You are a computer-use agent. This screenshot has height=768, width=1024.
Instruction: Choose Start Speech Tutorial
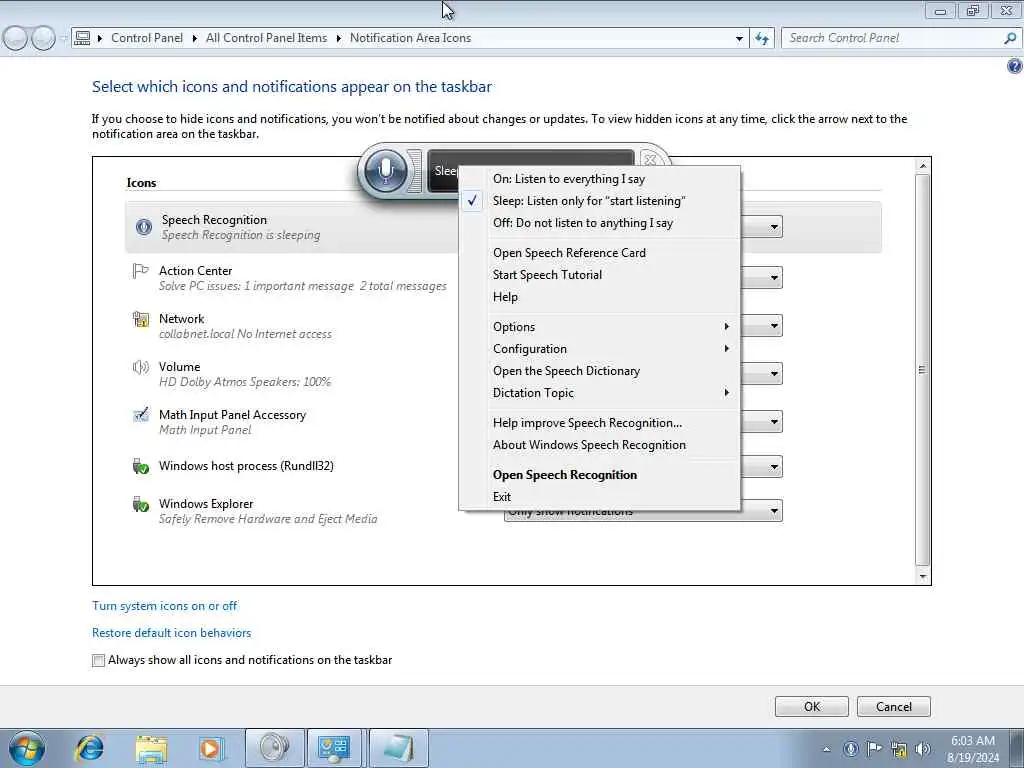pos(600,275)
